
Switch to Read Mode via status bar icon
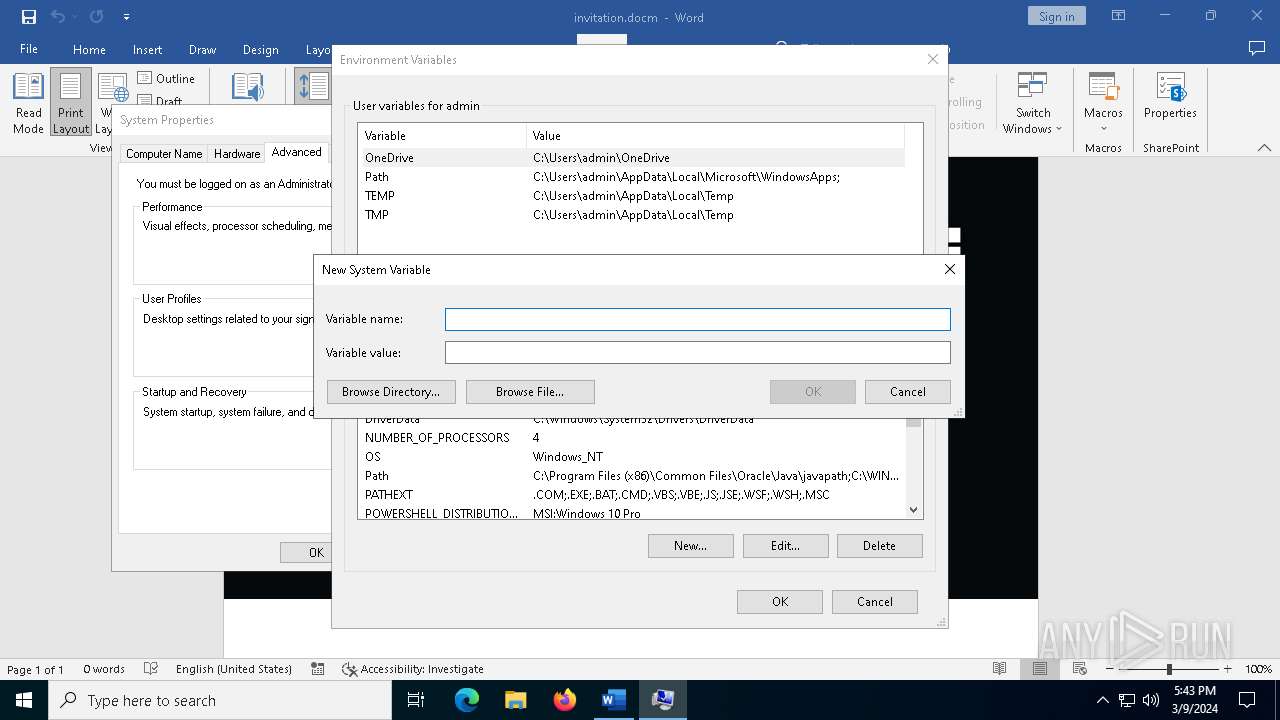999,669
